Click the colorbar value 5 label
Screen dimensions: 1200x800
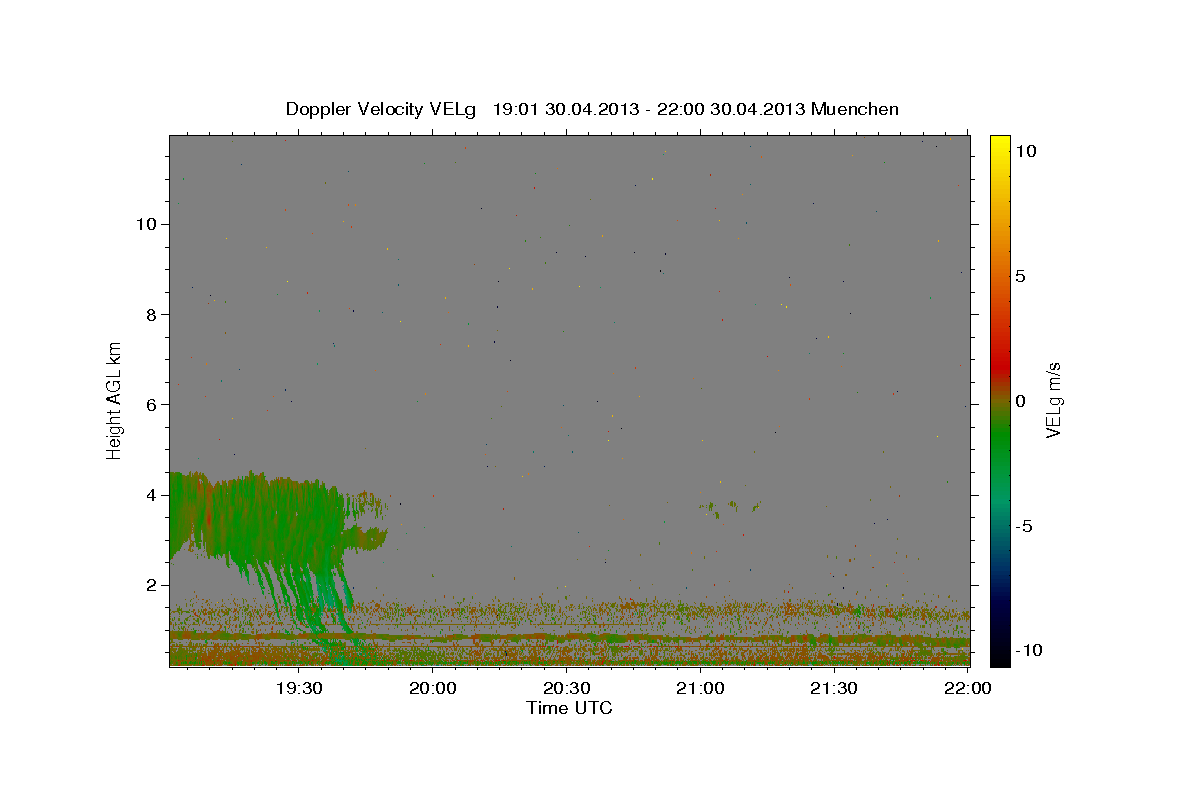[x=1020, y=276]
